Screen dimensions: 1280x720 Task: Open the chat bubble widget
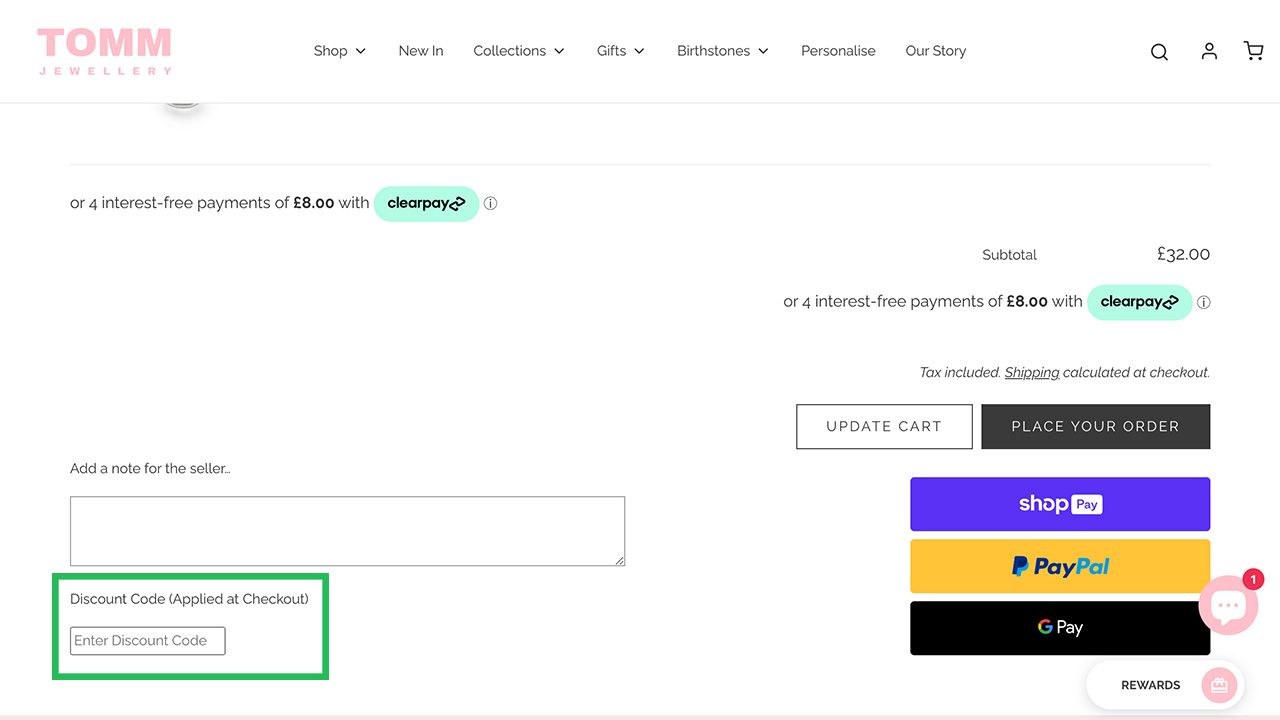1228,605
